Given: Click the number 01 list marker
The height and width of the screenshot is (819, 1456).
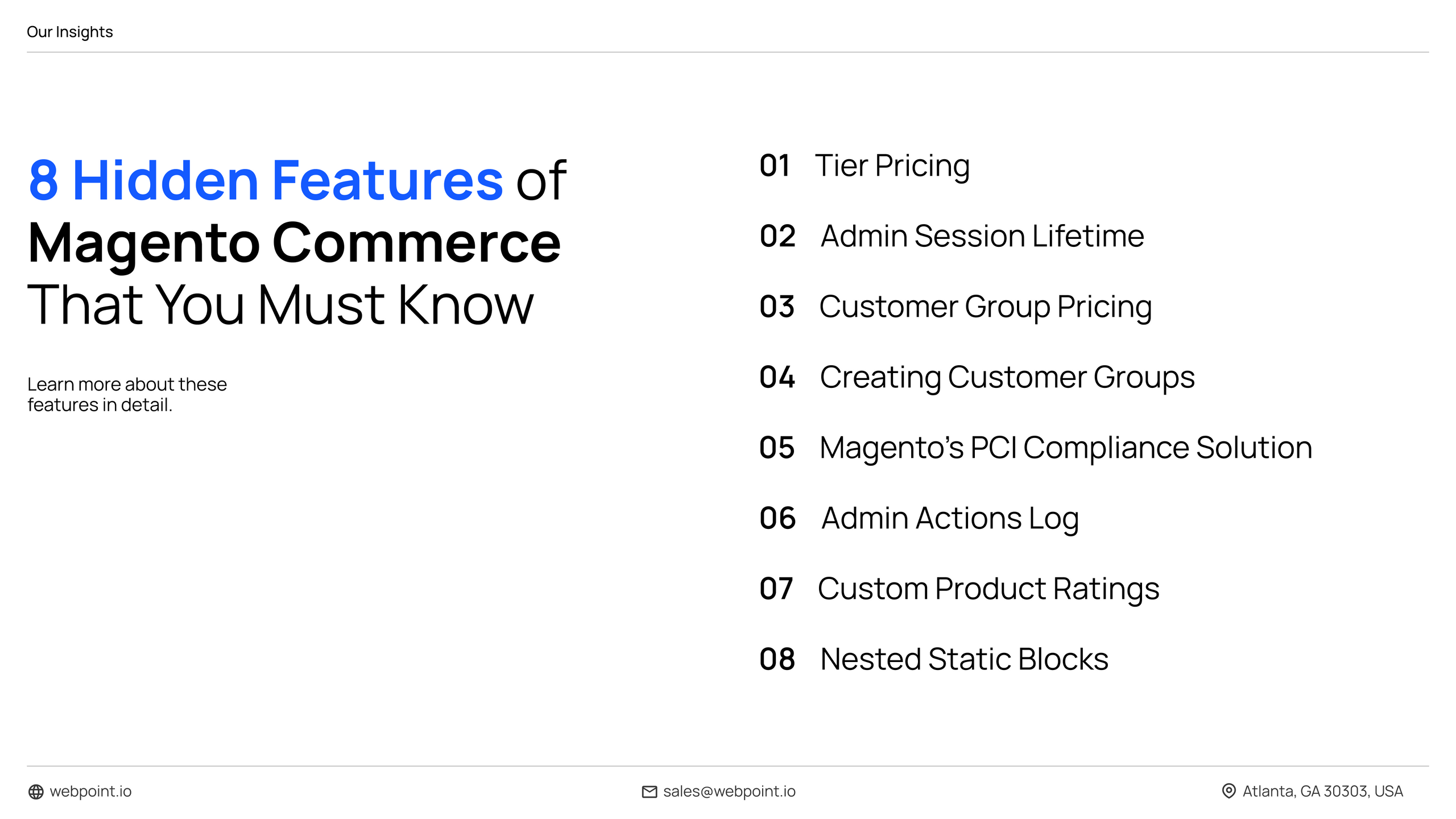Looking at the screenshot, I should coord(775,166).
